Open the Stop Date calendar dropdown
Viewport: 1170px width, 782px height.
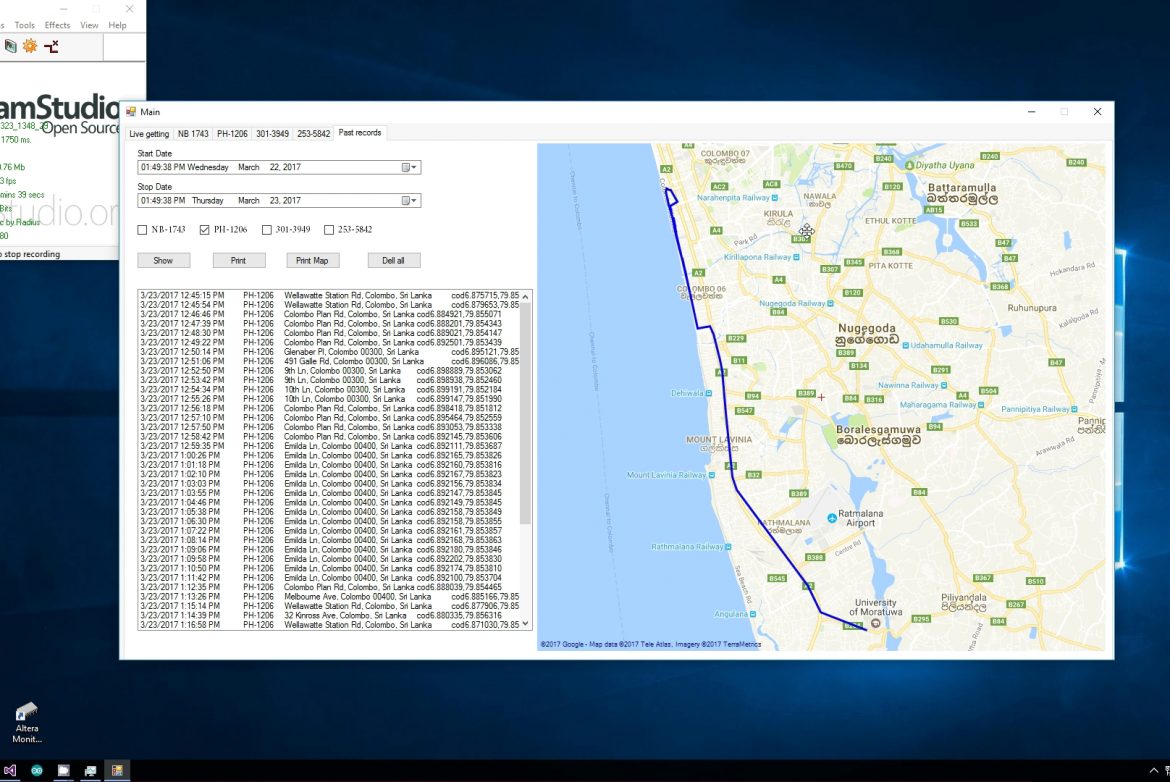410,201
